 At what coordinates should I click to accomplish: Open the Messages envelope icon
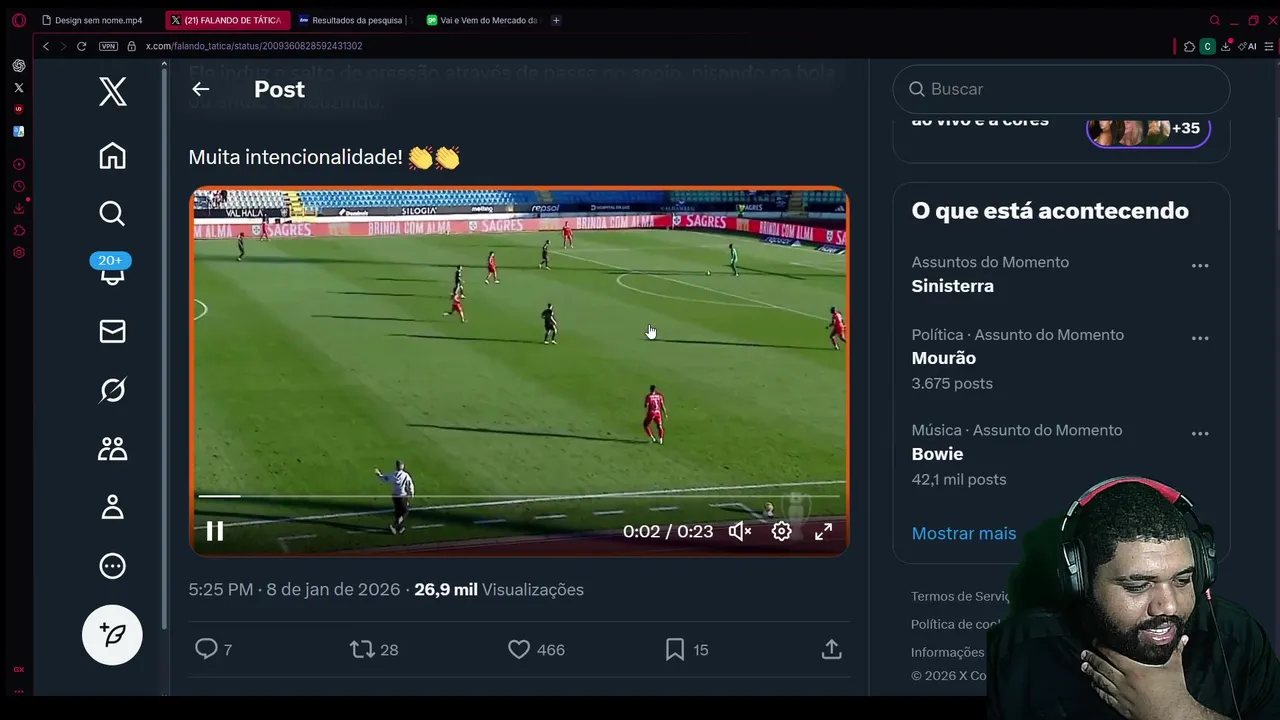[112, 331]
